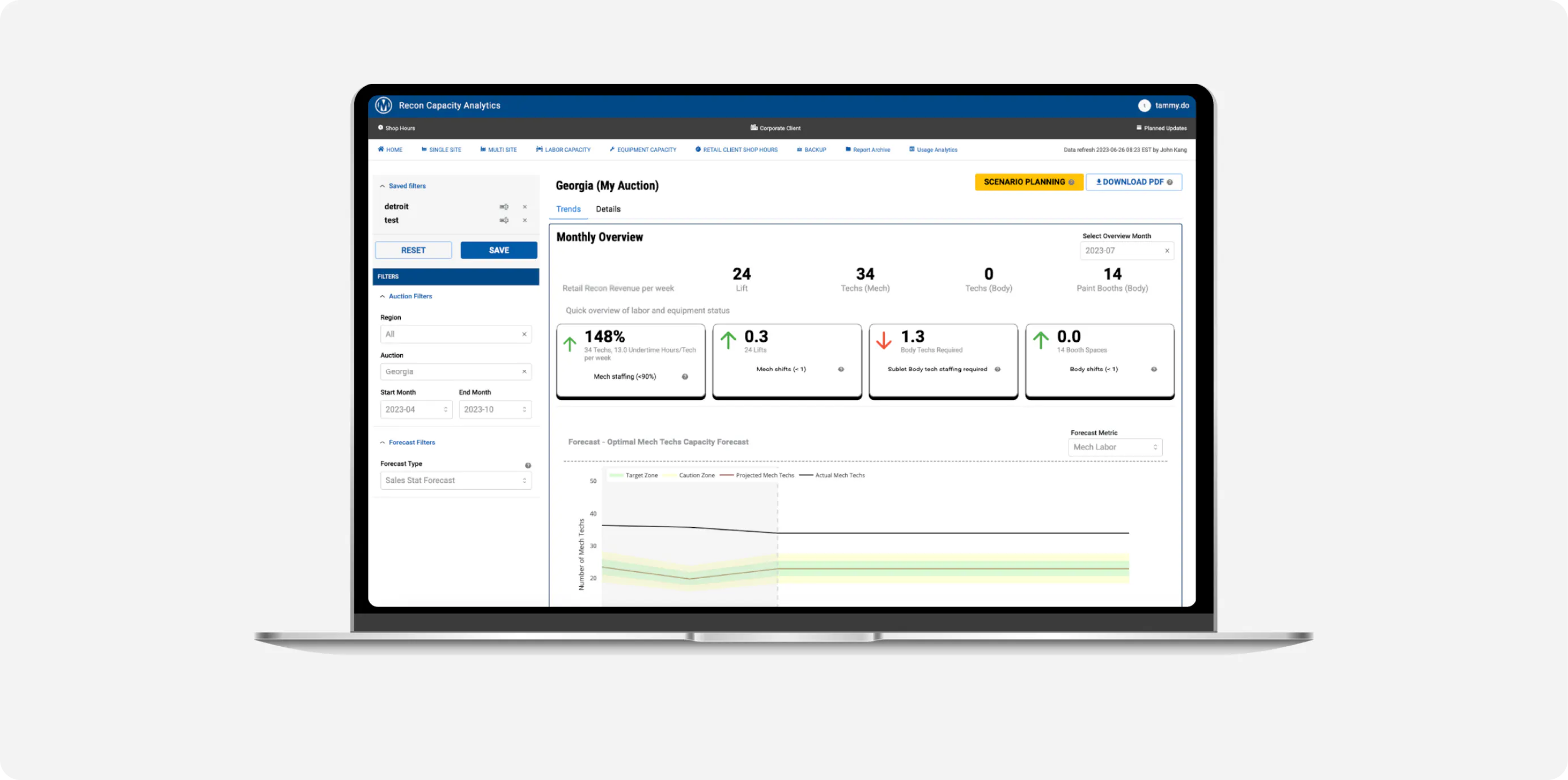Click help icon next to Body shifts
1568x780 pixels.
pos(1154,370)
